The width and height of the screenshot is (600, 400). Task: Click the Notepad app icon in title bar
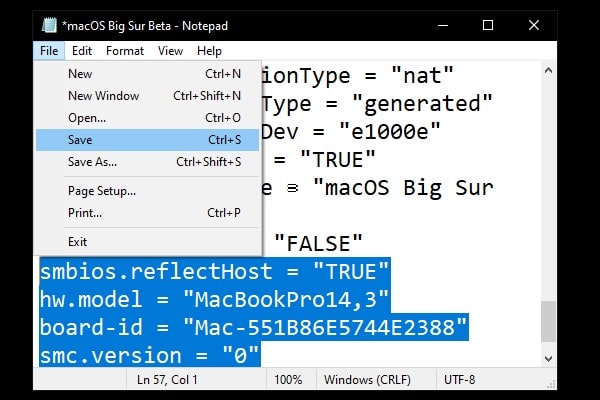[x=49, y=25]
